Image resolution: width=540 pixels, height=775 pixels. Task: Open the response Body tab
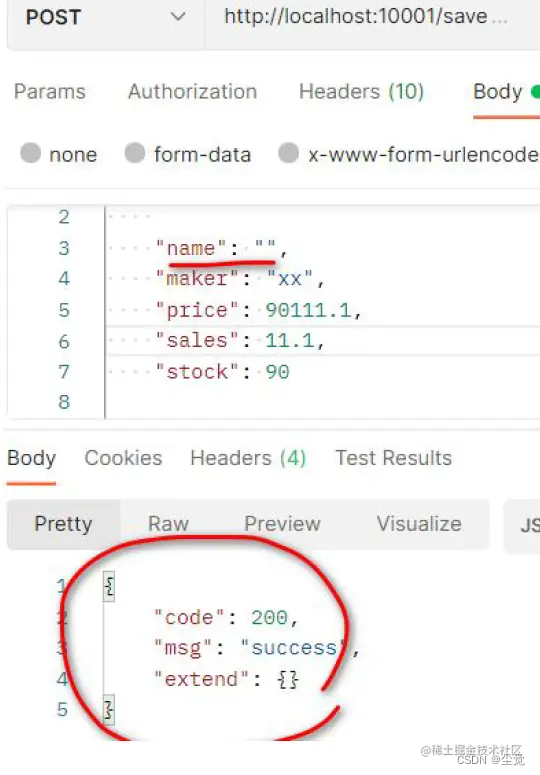32,458
